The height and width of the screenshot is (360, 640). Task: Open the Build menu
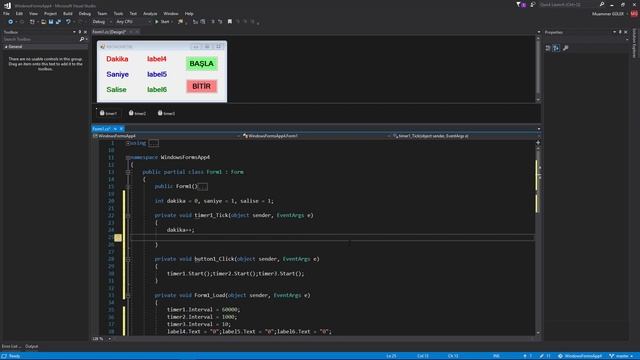(x=68, y=13)
